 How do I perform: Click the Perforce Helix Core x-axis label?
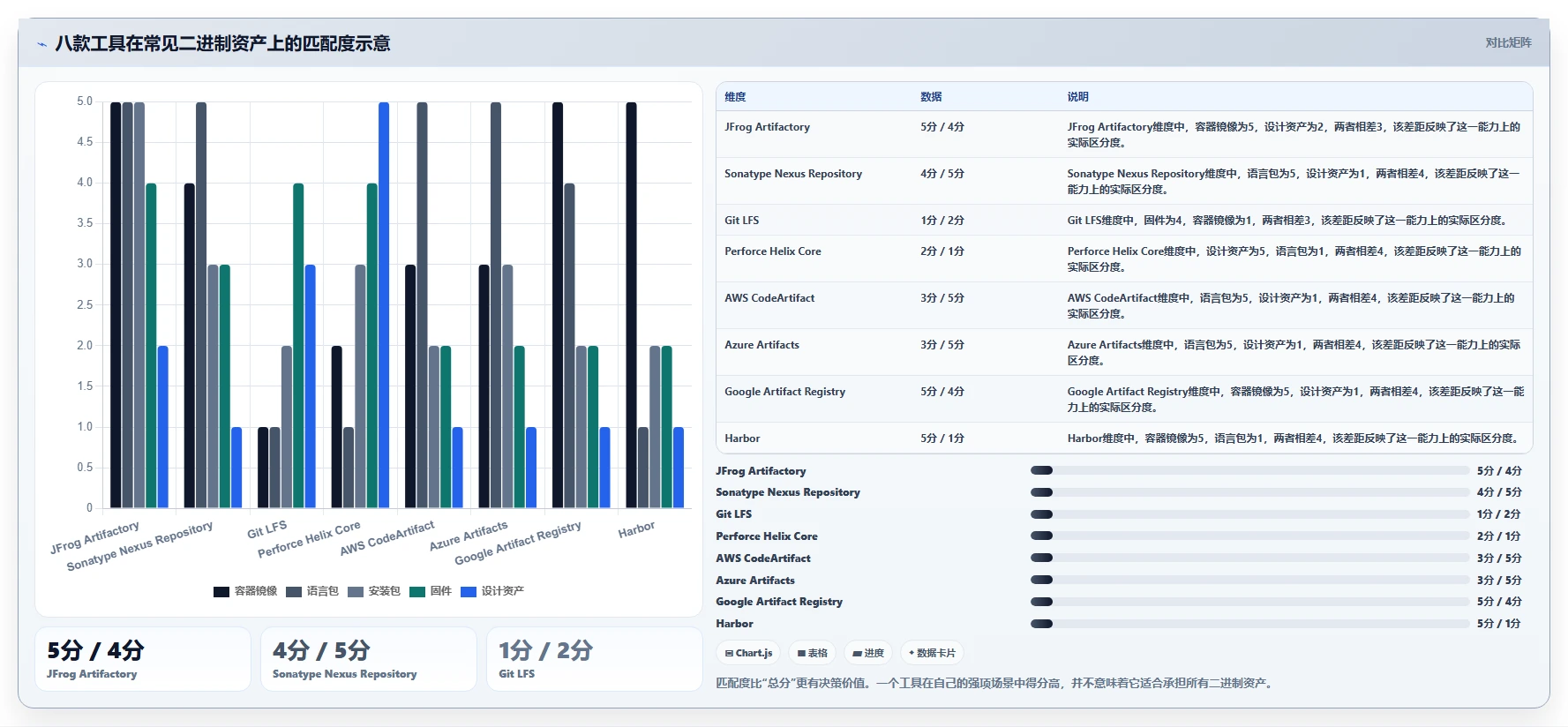309,539
